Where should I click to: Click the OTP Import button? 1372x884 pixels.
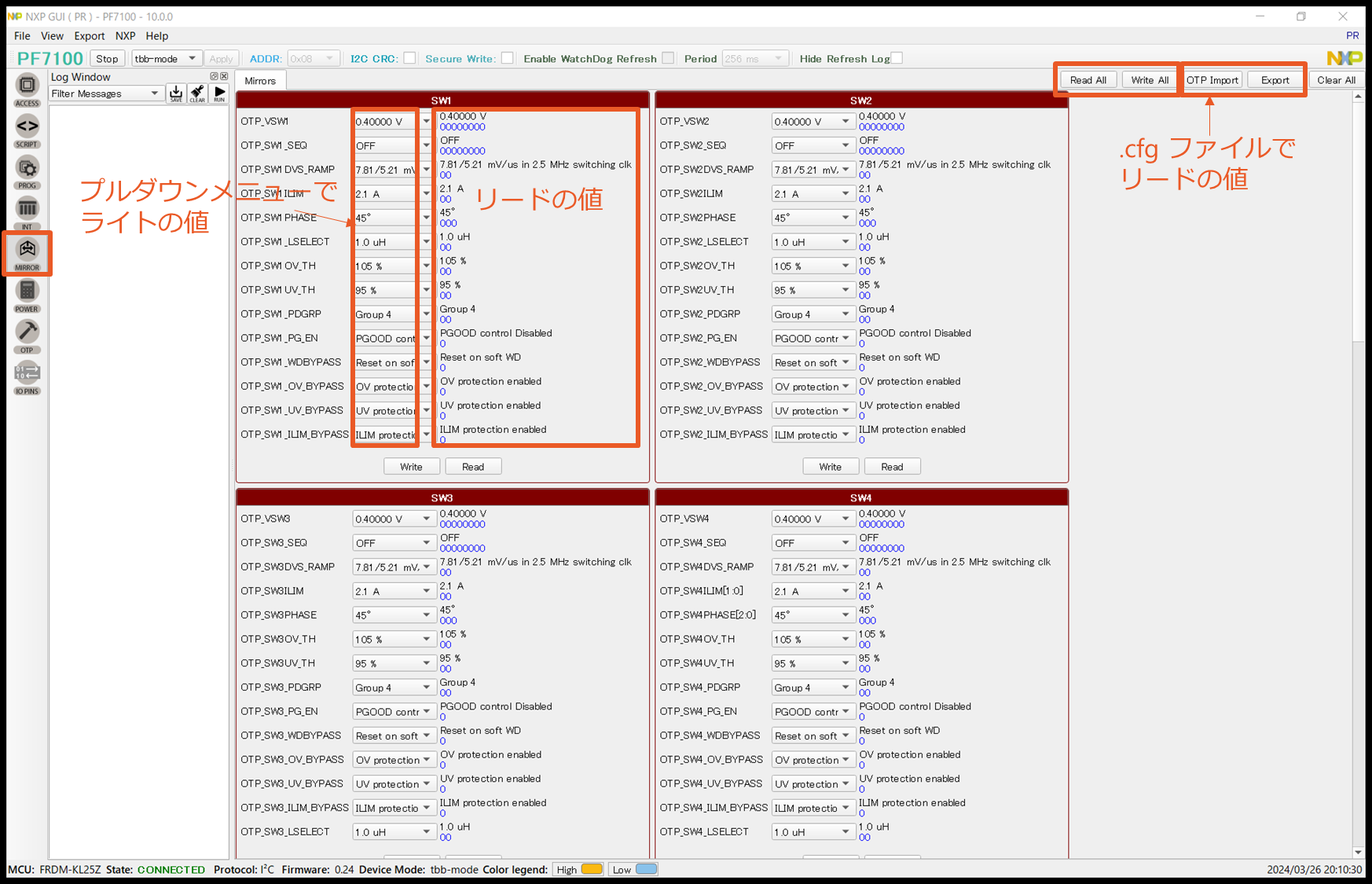coord(1212,80)
